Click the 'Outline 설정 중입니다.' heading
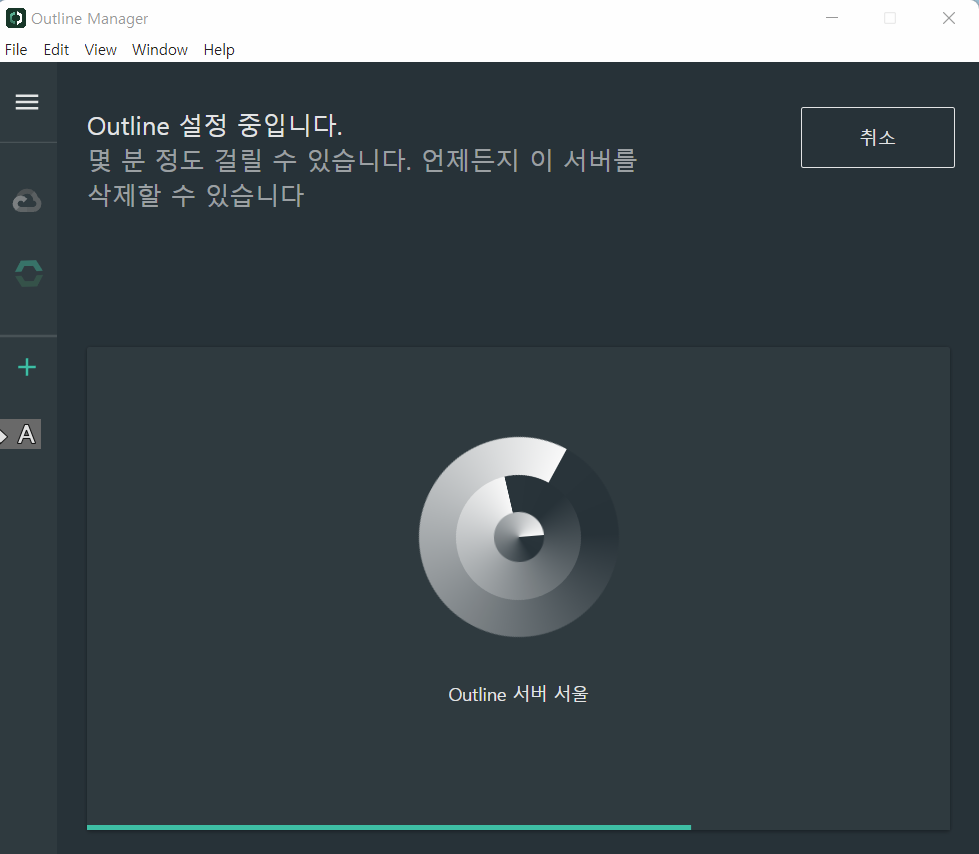979x854 pixels. coord(215,126)
